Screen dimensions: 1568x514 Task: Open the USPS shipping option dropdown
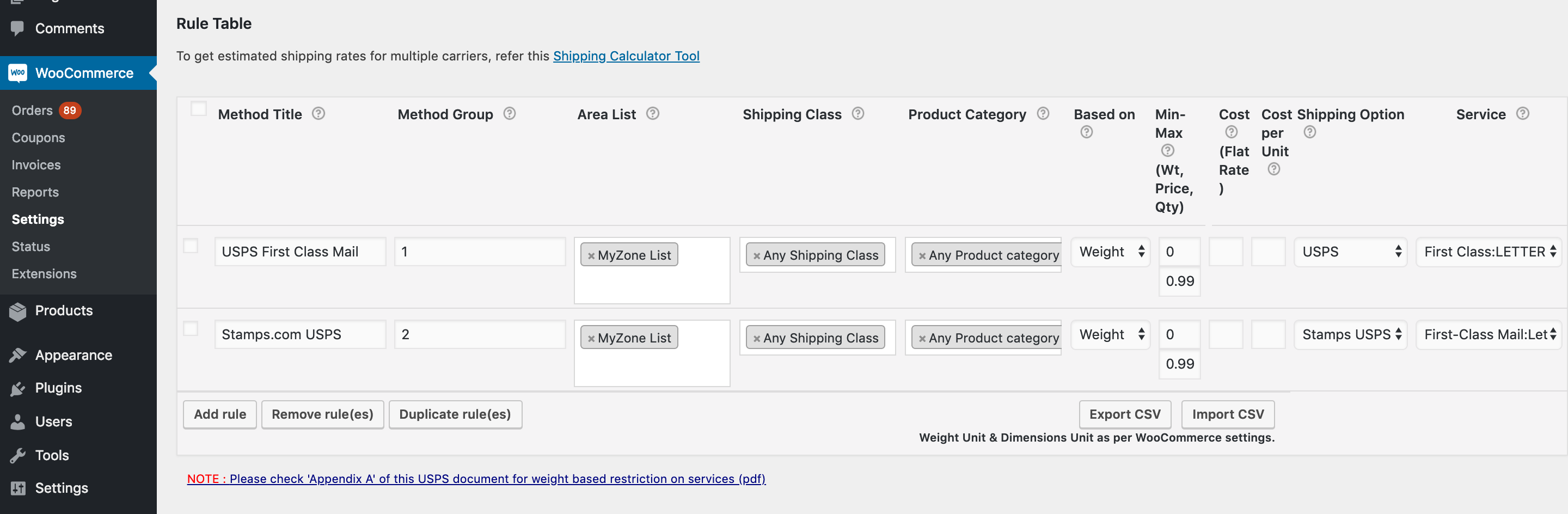[1350, 252]
